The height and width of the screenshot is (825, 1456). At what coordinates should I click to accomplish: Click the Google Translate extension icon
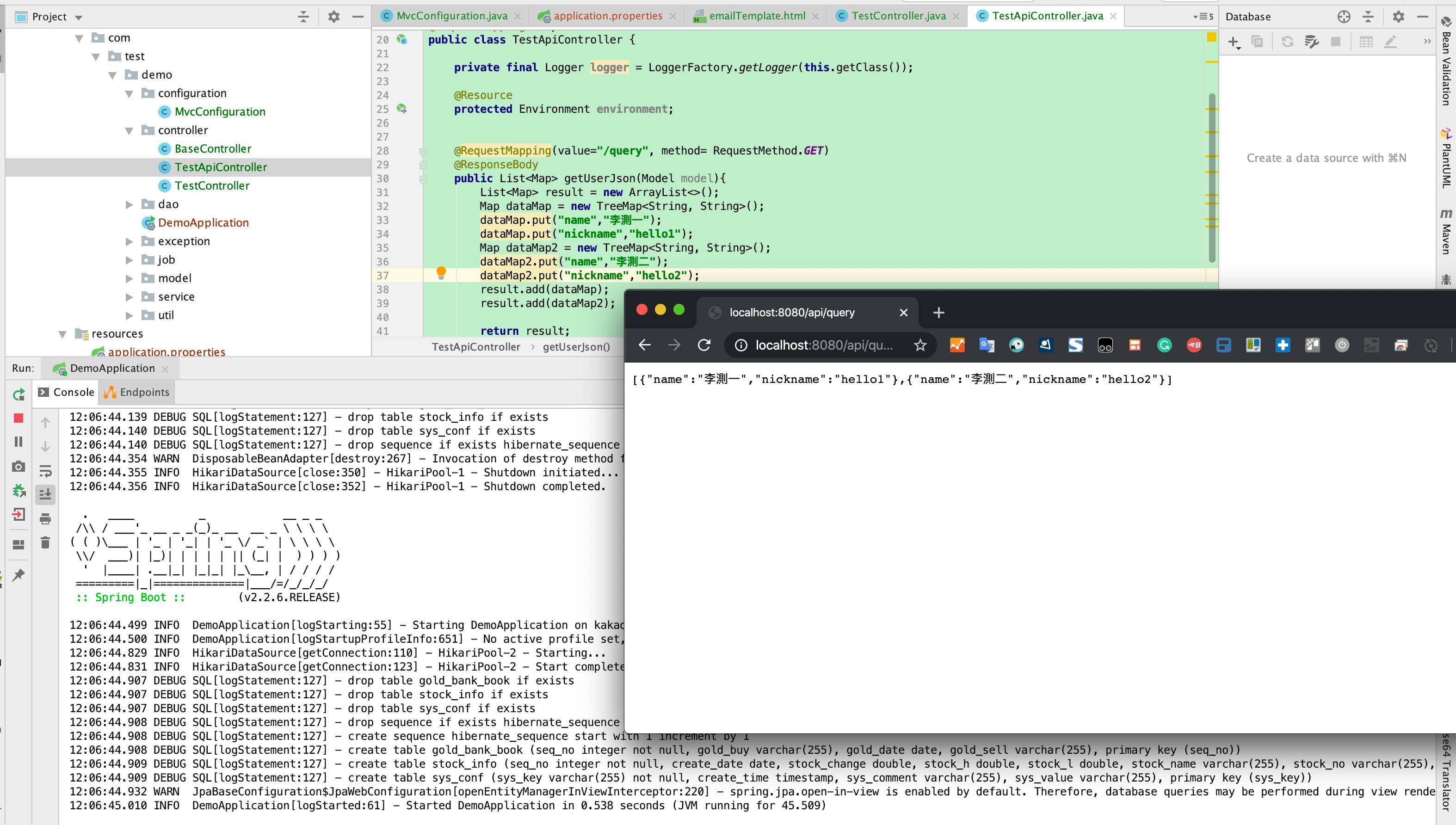pyautogui.click(x=987, y=345)
